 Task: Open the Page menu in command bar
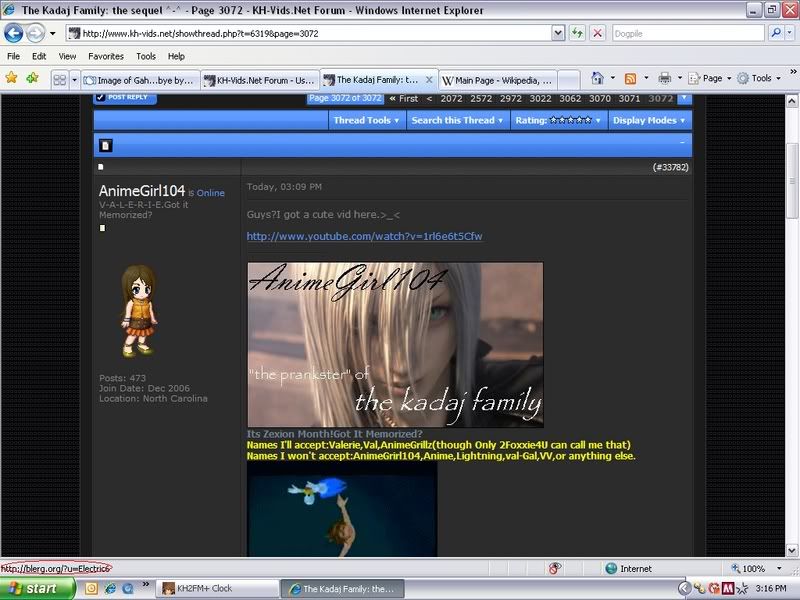(709, 78)
